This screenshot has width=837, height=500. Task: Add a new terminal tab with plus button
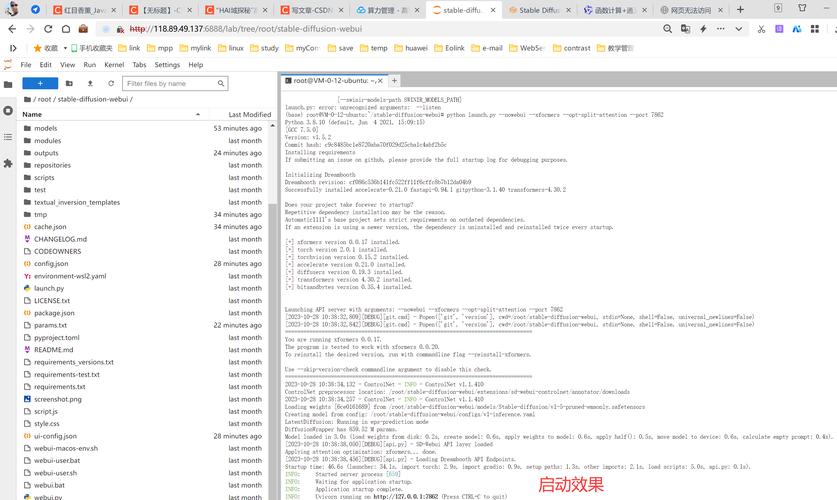[394, 81]
